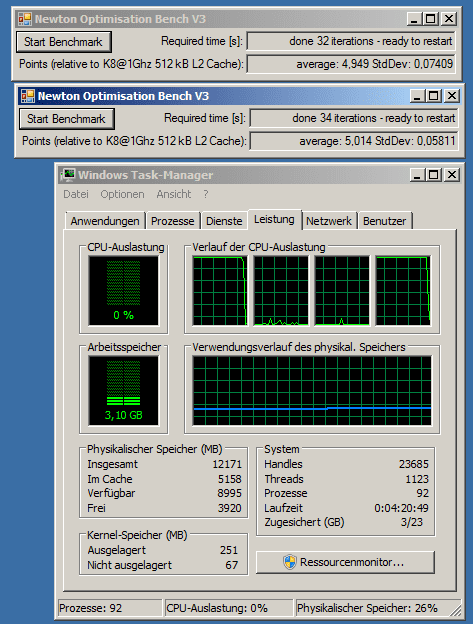The image size is (473, 624).
Task: Click the 'average: 5,014' points field
Action: pos(354,141)
